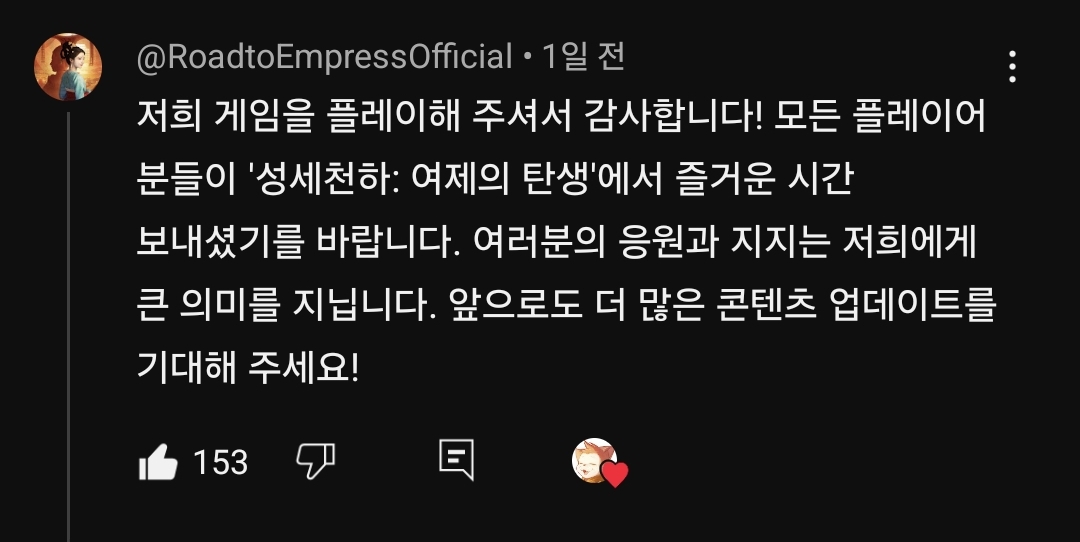The width and height of the screenshot is (1080, 542).
Task: Tap the red heart on the creator badge
Action: click(x=614, y=474)
